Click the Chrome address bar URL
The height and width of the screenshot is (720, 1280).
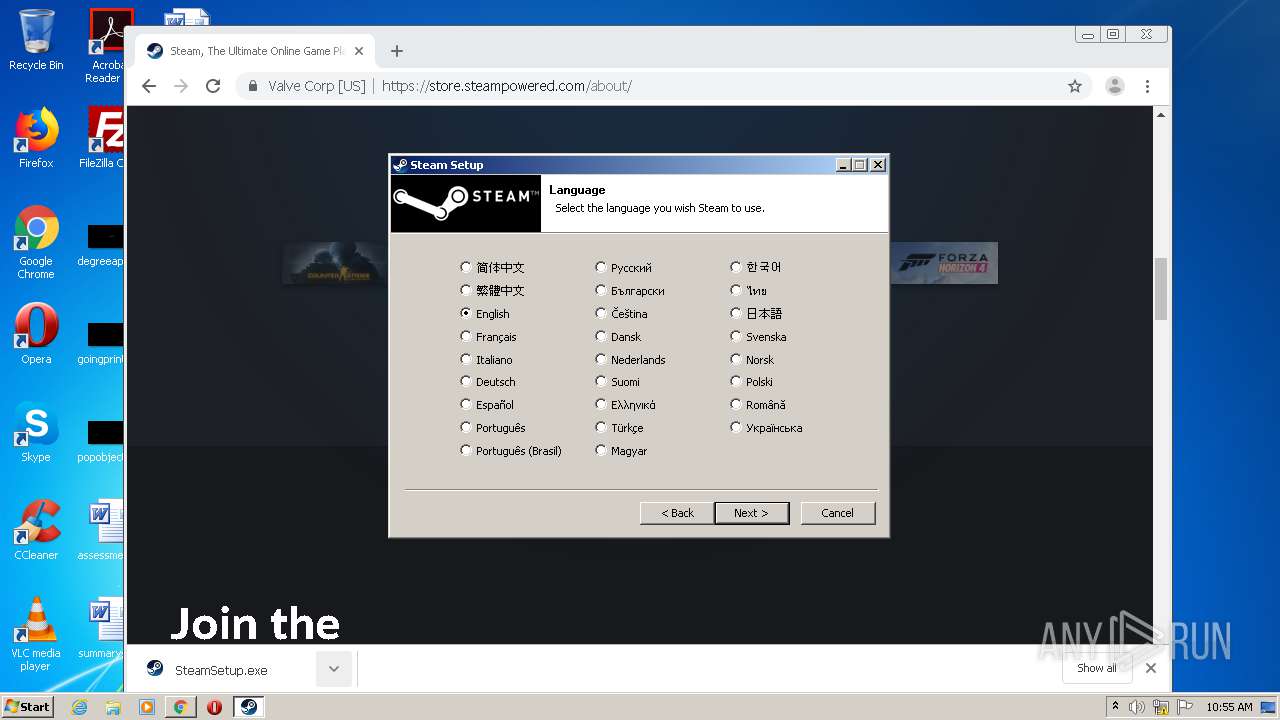[x=507, y=86]
